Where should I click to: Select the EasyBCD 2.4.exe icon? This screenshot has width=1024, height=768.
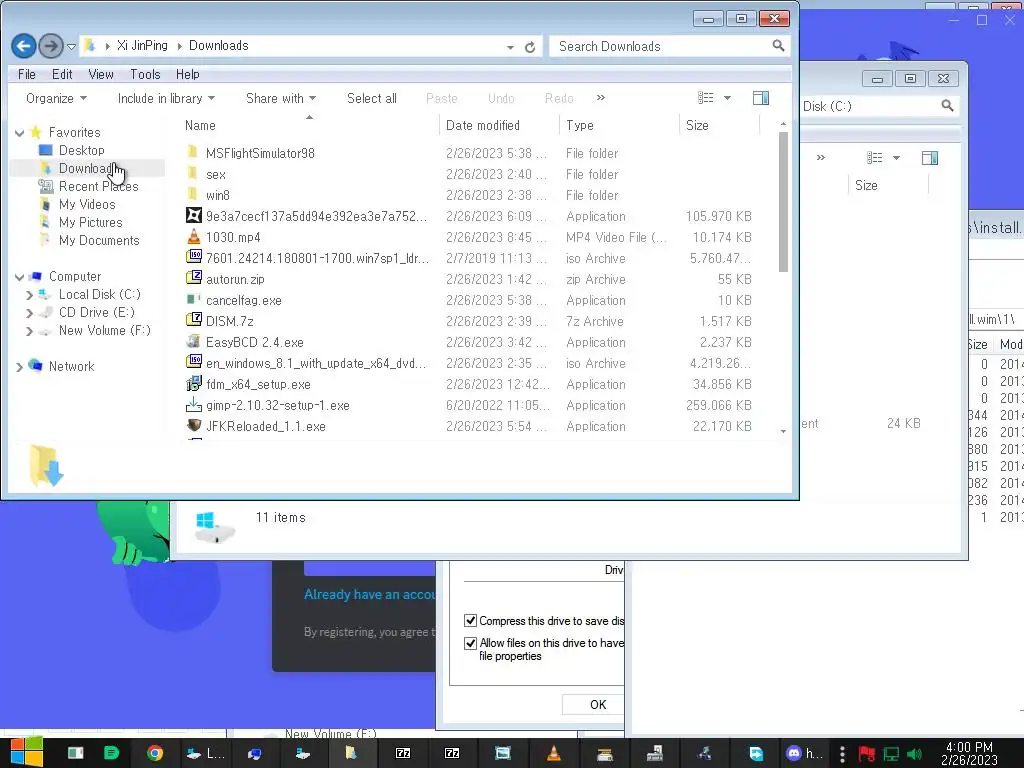coord(193,341)
